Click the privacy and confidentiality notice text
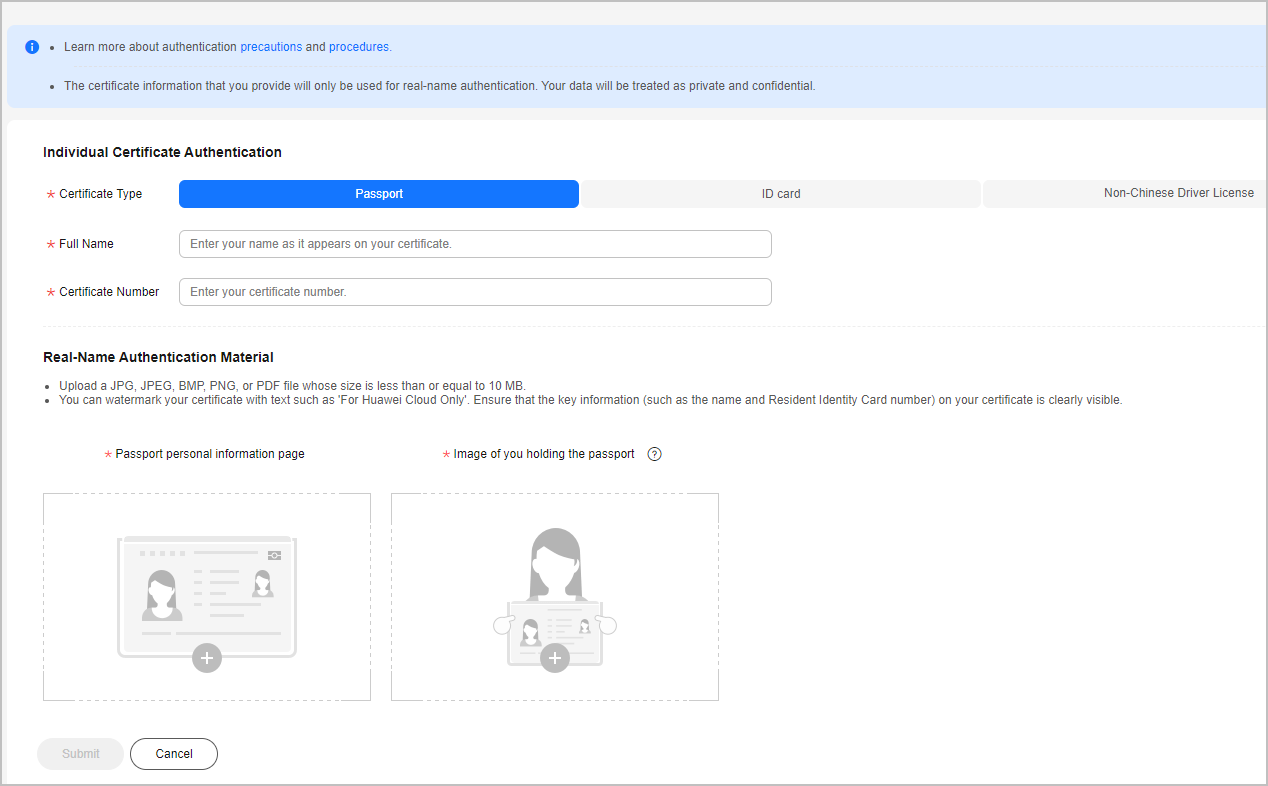This screenshot has height=786, width=1268. [x=440, y=86]
